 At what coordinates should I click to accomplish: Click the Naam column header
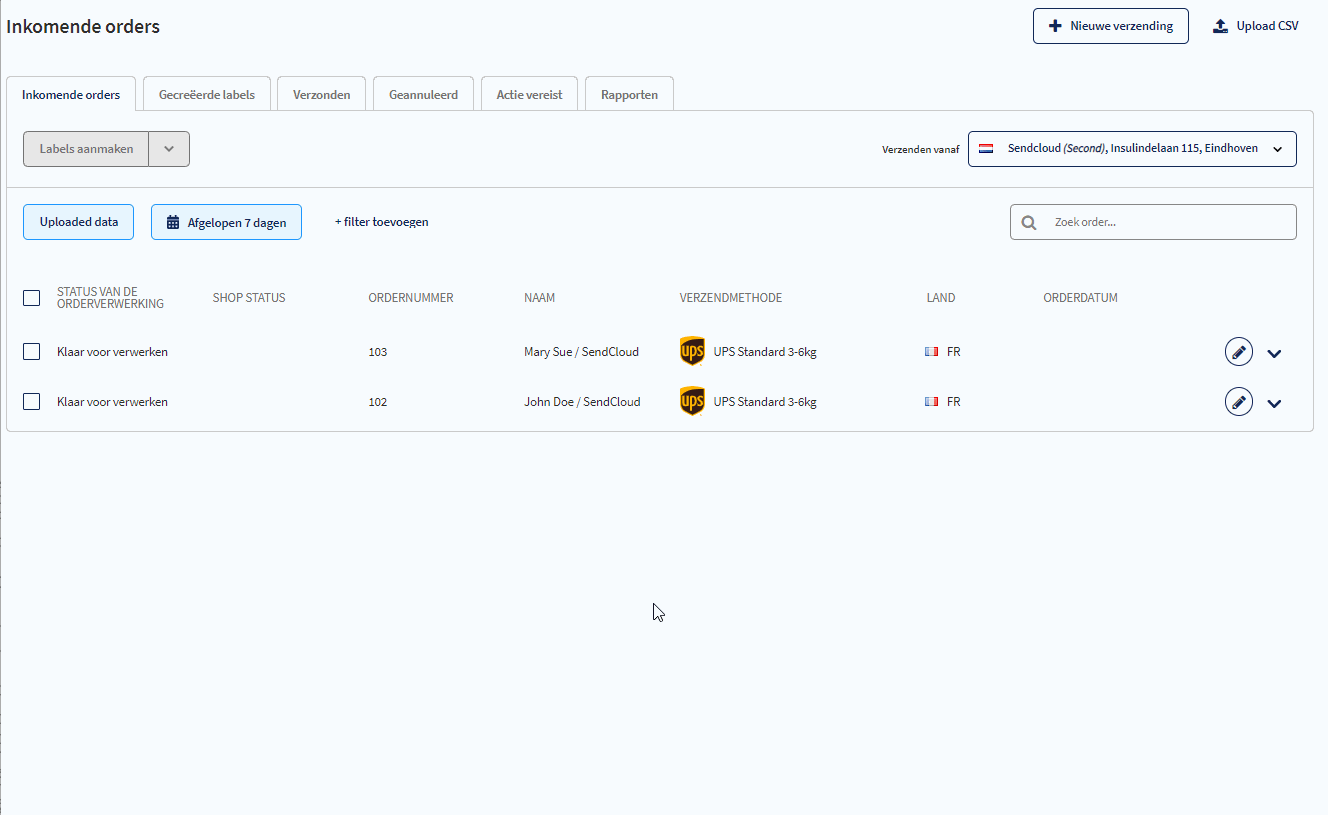point(539,298)
